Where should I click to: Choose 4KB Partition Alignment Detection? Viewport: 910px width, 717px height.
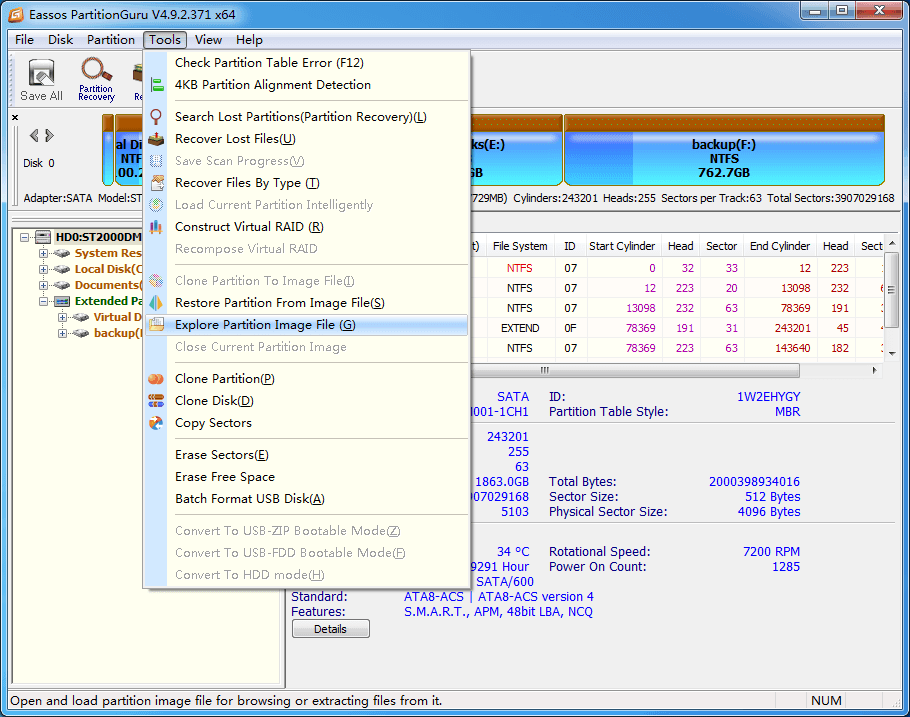click(x=306, y=85)
